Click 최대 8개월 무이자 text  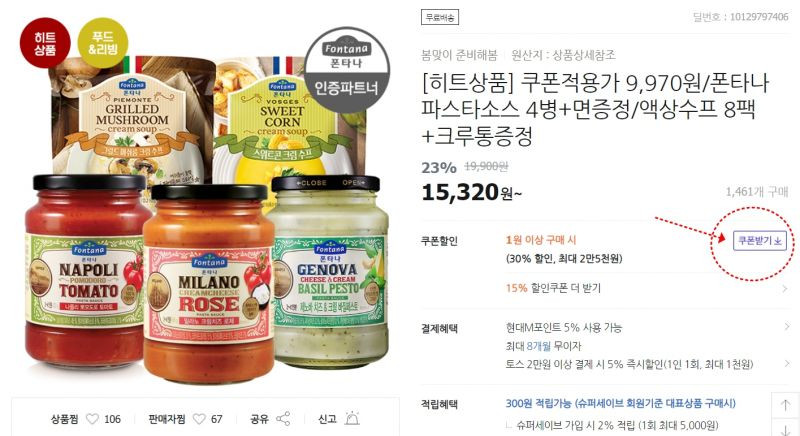543,346
